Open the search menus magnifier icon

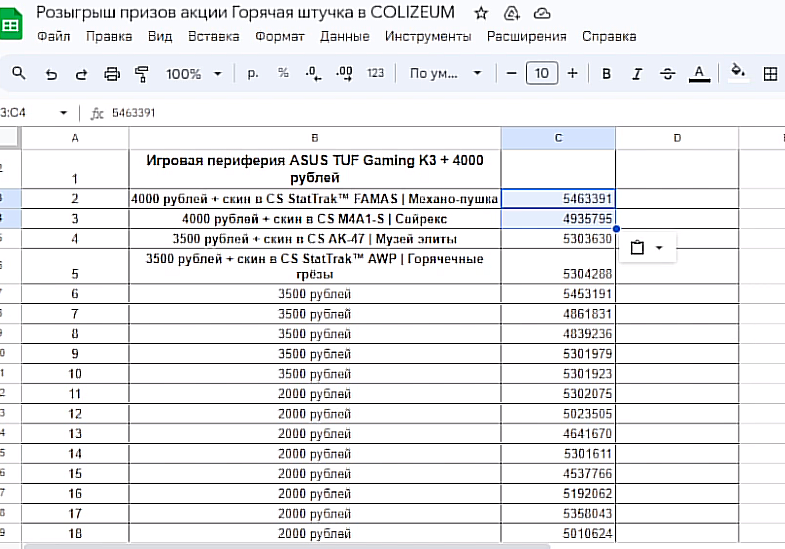19,74
